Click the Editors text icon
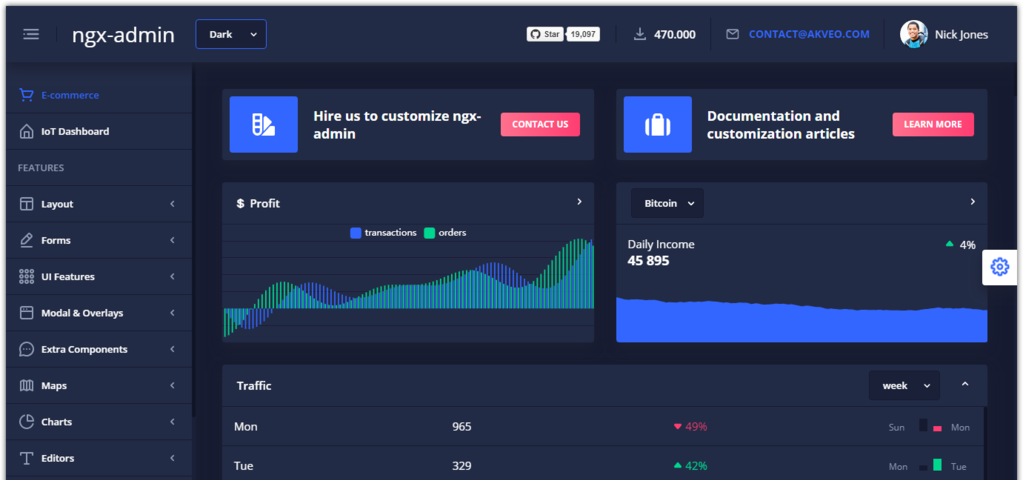Screen dimensions: 1023x480 click(x=26, y=458)
